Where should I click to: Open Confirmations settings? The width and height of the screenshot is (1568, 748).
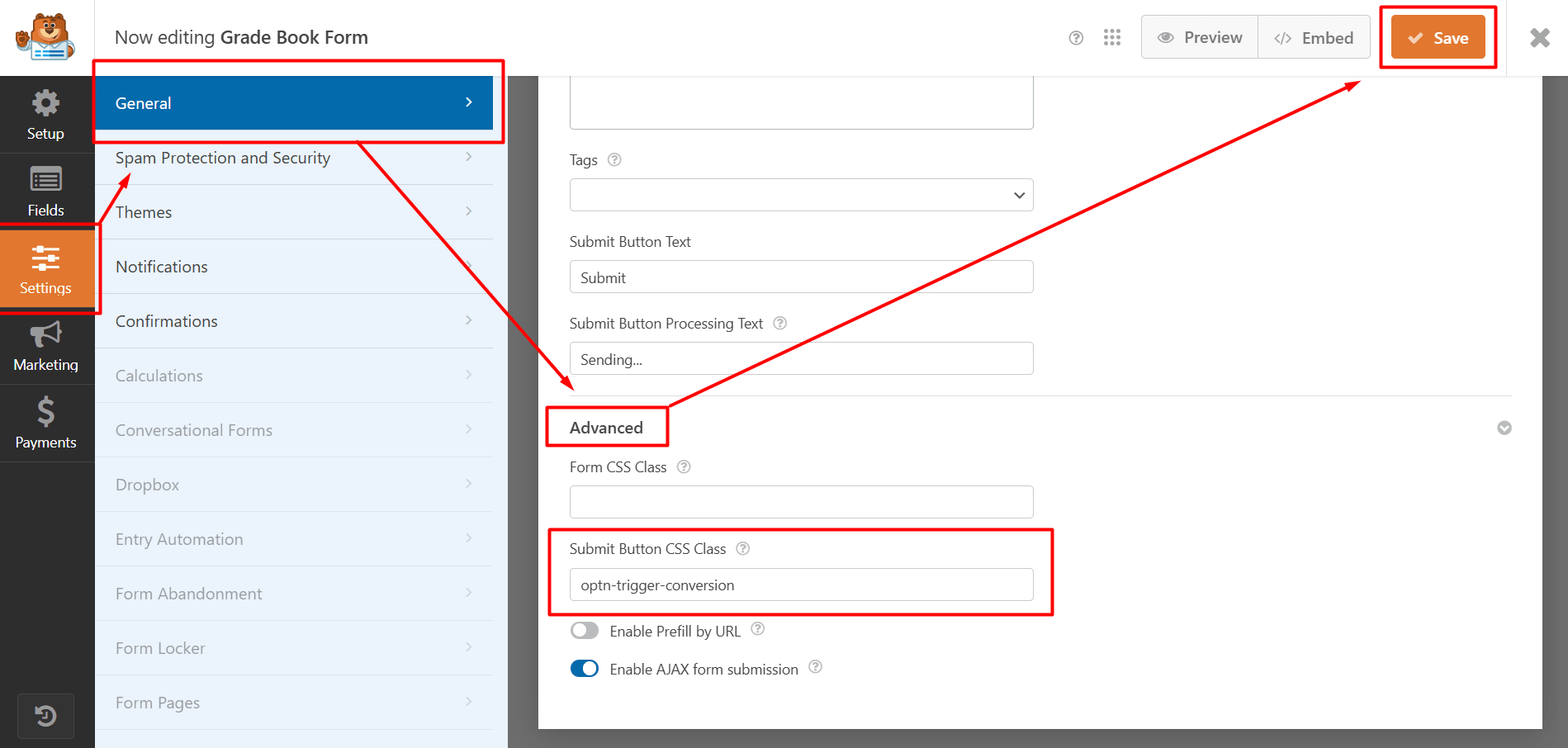[294, 321]
